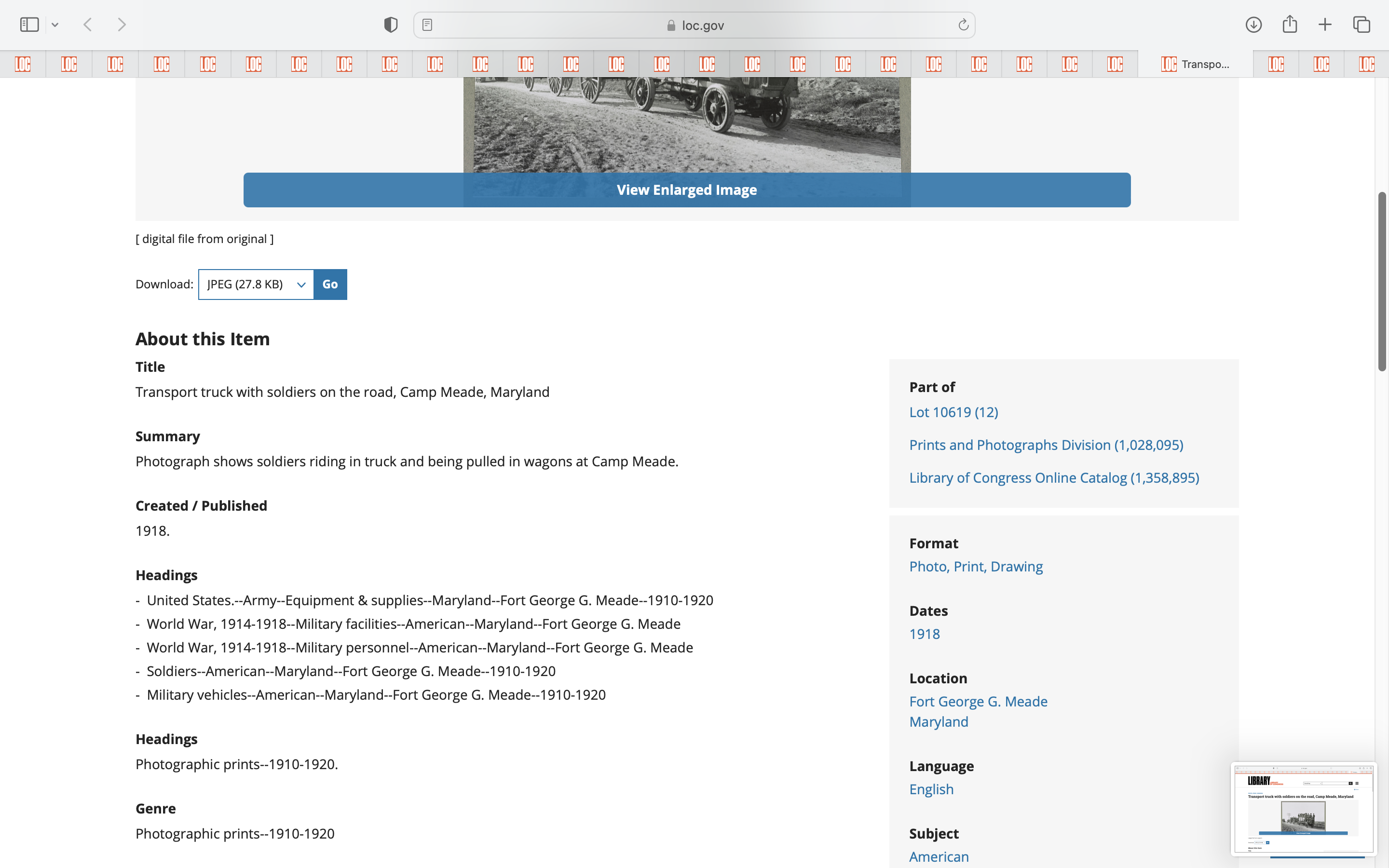This screenshot has width=1389, height=868.
Task: Show tab overview icon
Action: coord(1362,25)
